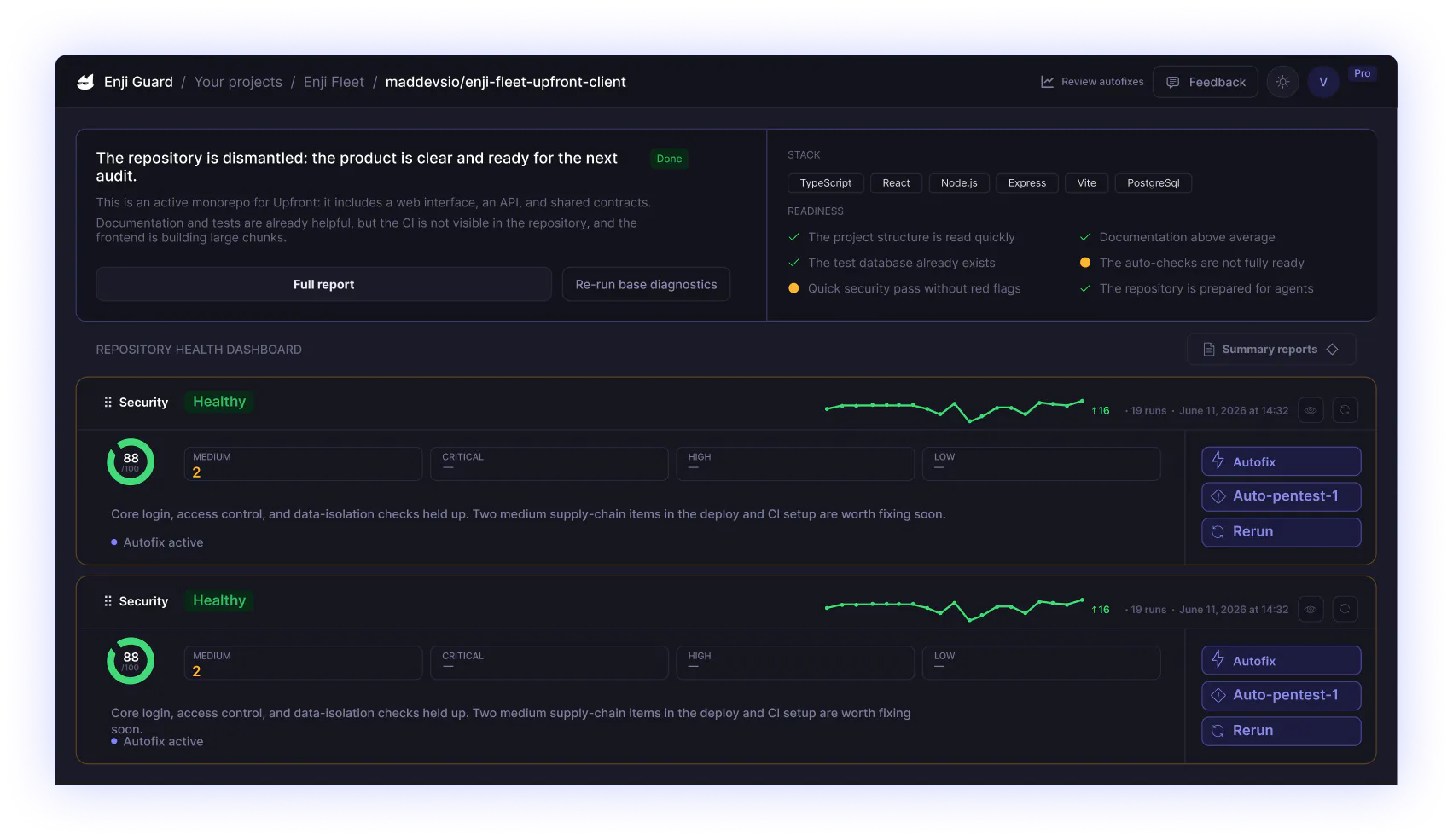Click the first Security card Healthy badge

coord(219,402)
